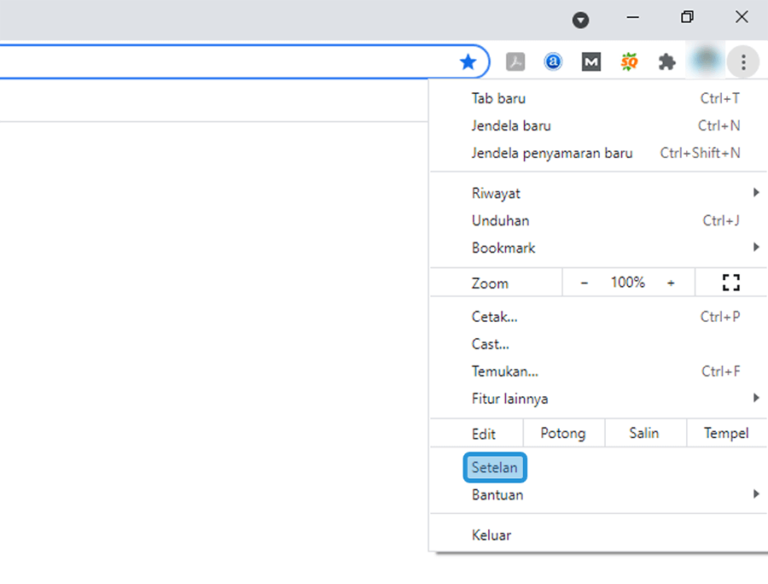Enter fullscreen mode via Zoom row icon
The image size is (768, 584).
coord(731,283)
